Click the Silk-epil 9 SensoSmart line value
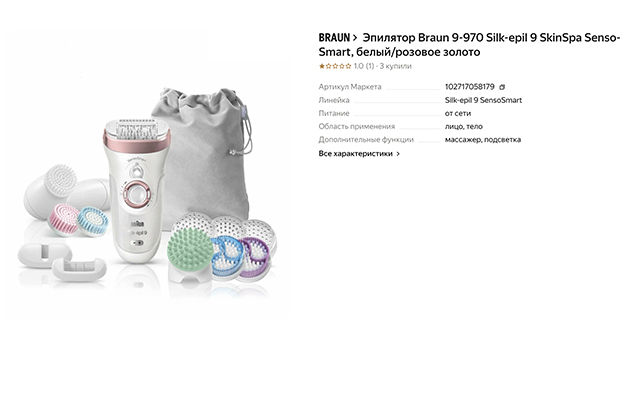Image resolution: width=630 pixels, height=400 pixels. pos(483,100)
